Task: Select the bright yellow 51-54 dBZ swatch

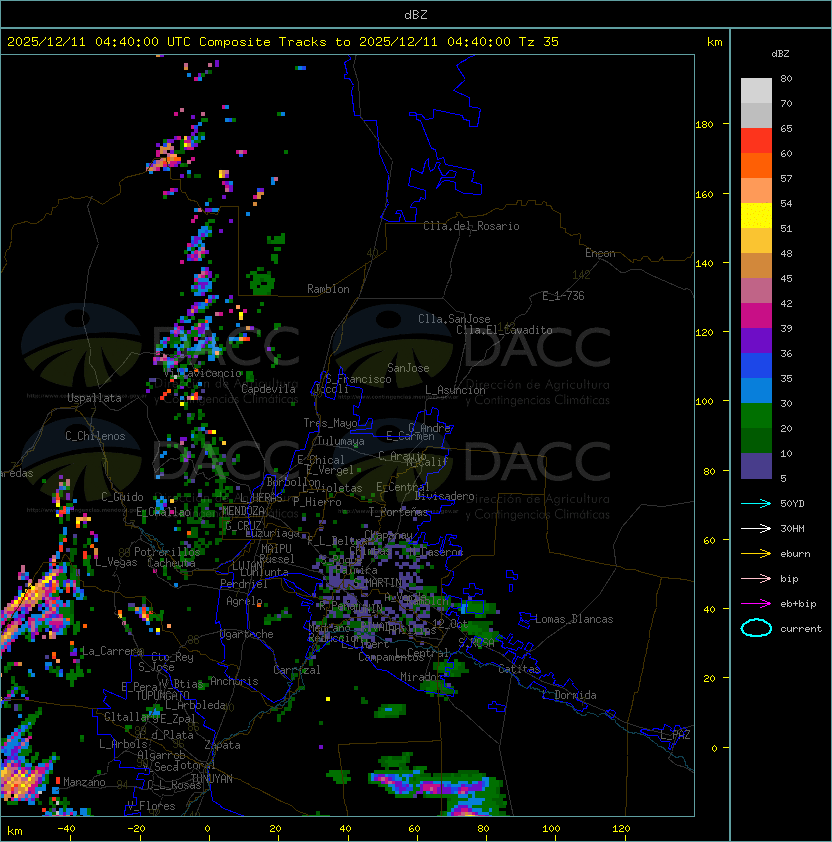Action: (x=756, y=216)
